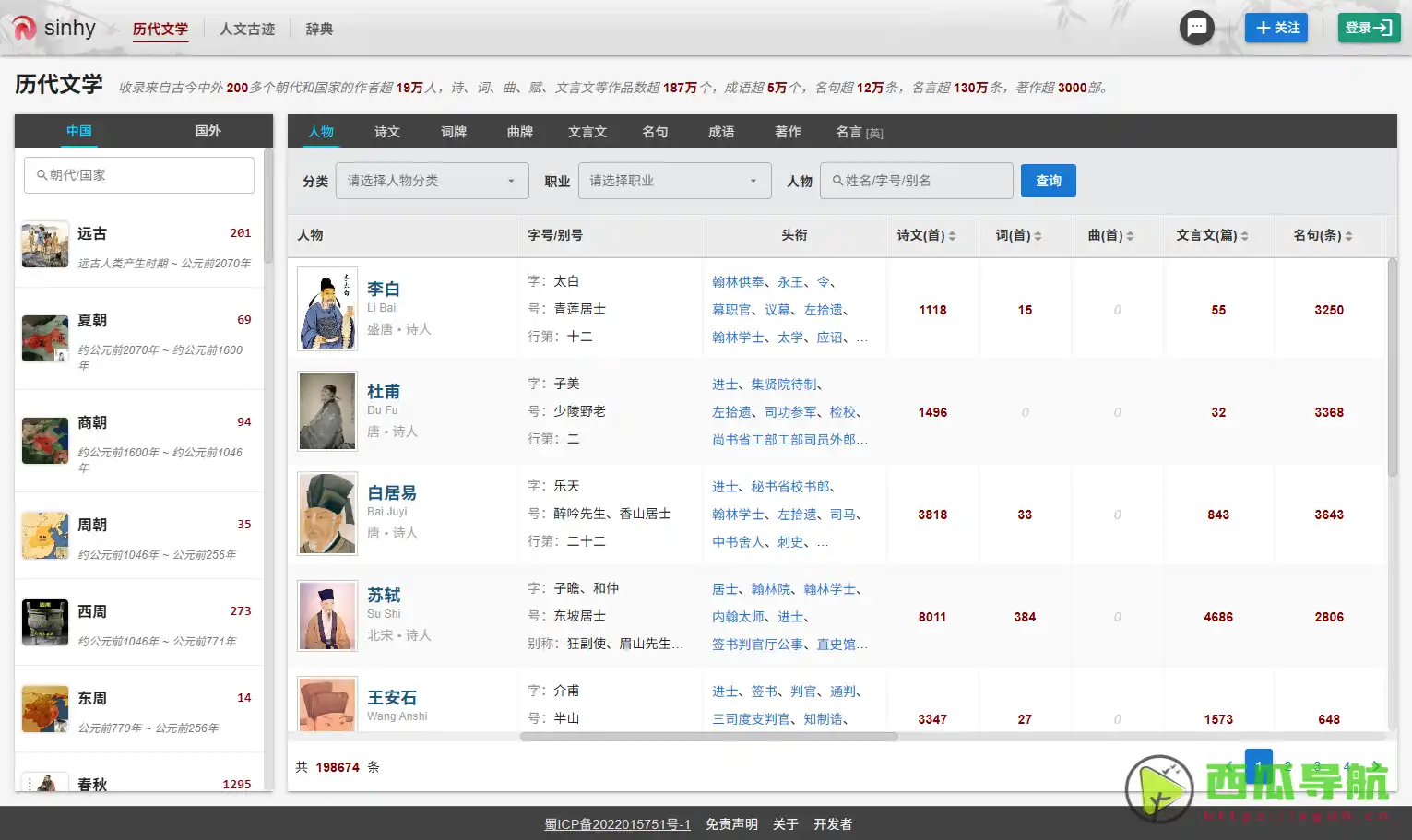Screen dimensions: 1412x840
Task: Open the 辞典 menu item
Action: [318, 29]
